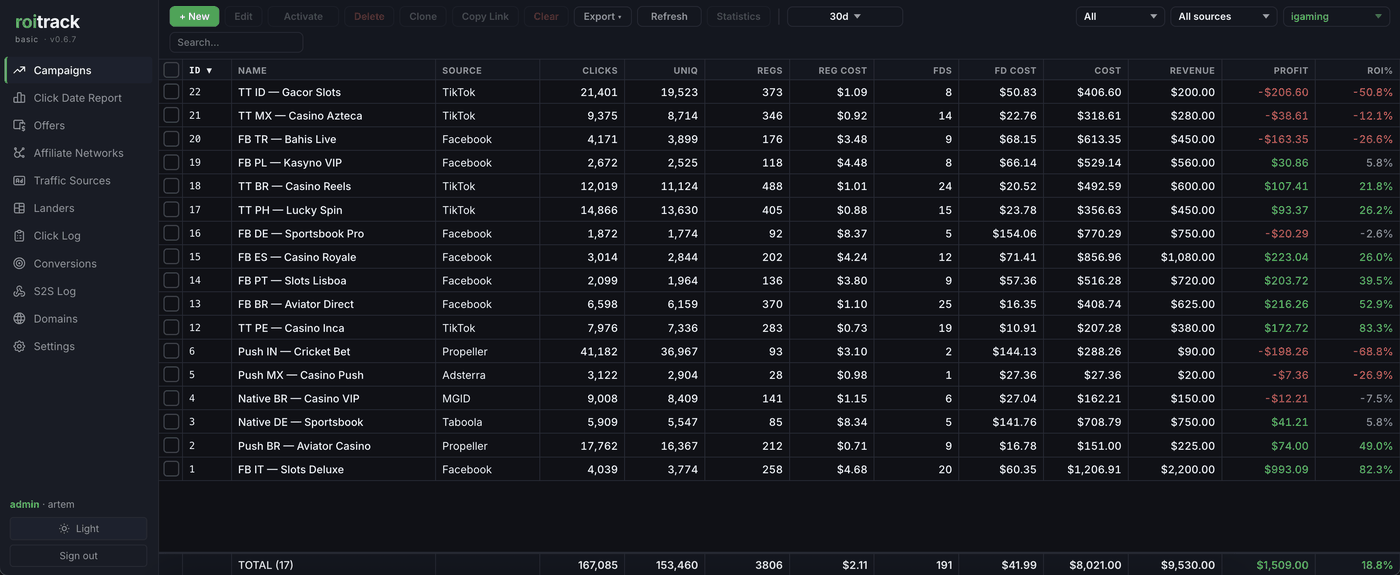Click the Click Date Report chart icon
The width and height of the screenshot is (1400, 575).
point(19,98)
